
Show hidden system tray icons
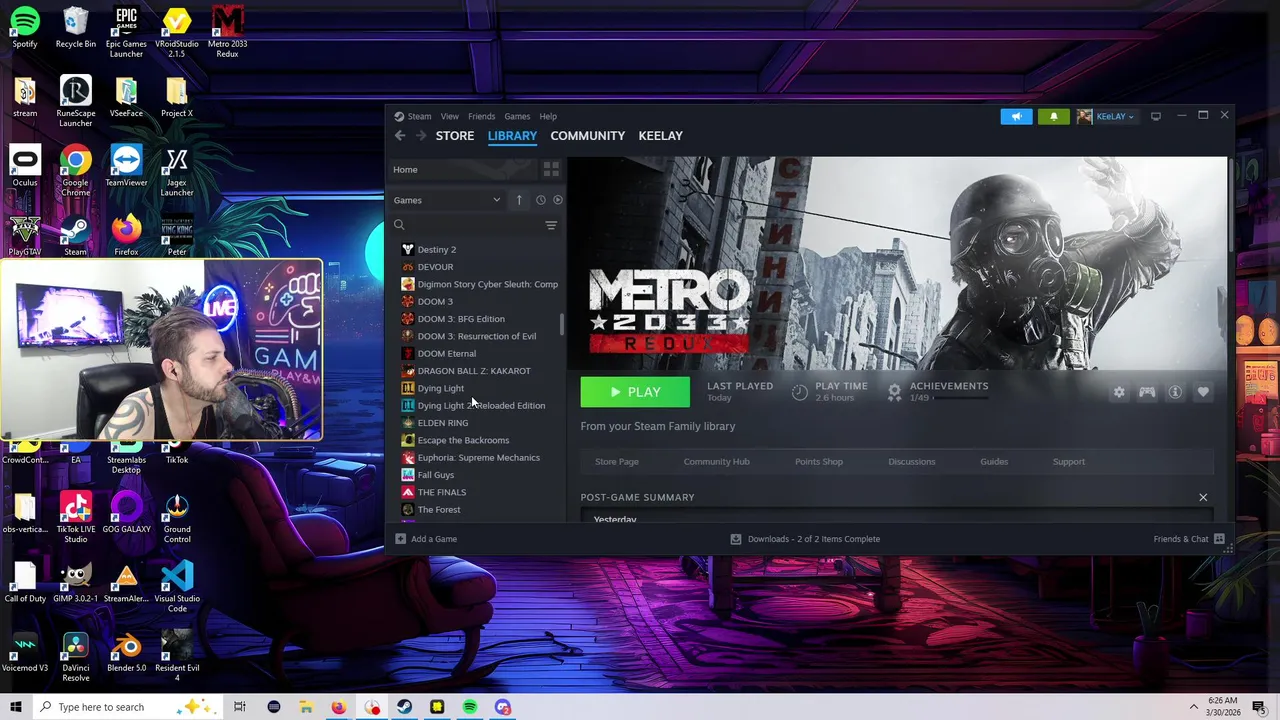click(1193, 707)
